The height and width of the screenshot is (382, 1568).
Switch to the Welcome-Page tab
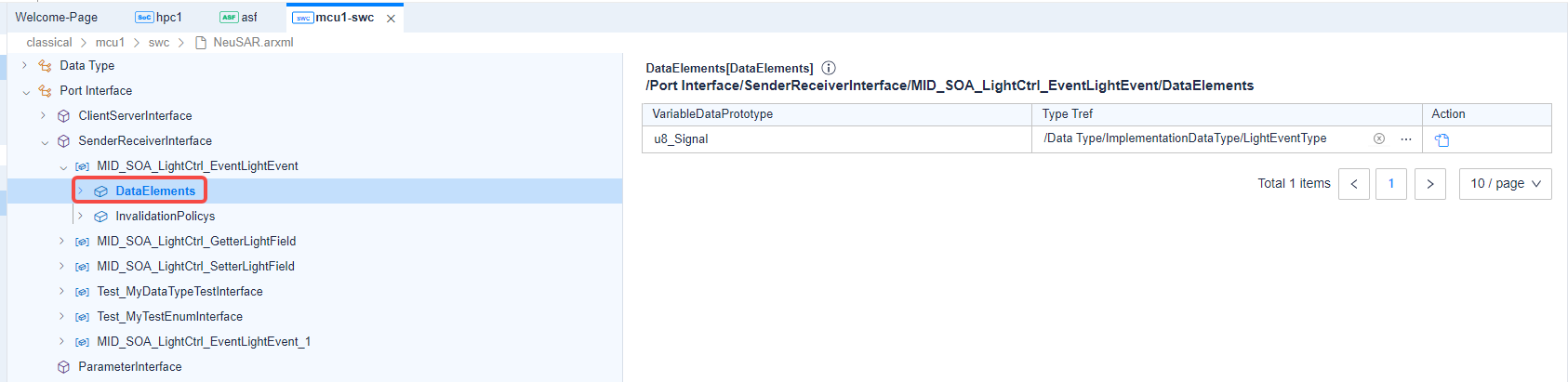pyautogui.click(x=57, y=18)
